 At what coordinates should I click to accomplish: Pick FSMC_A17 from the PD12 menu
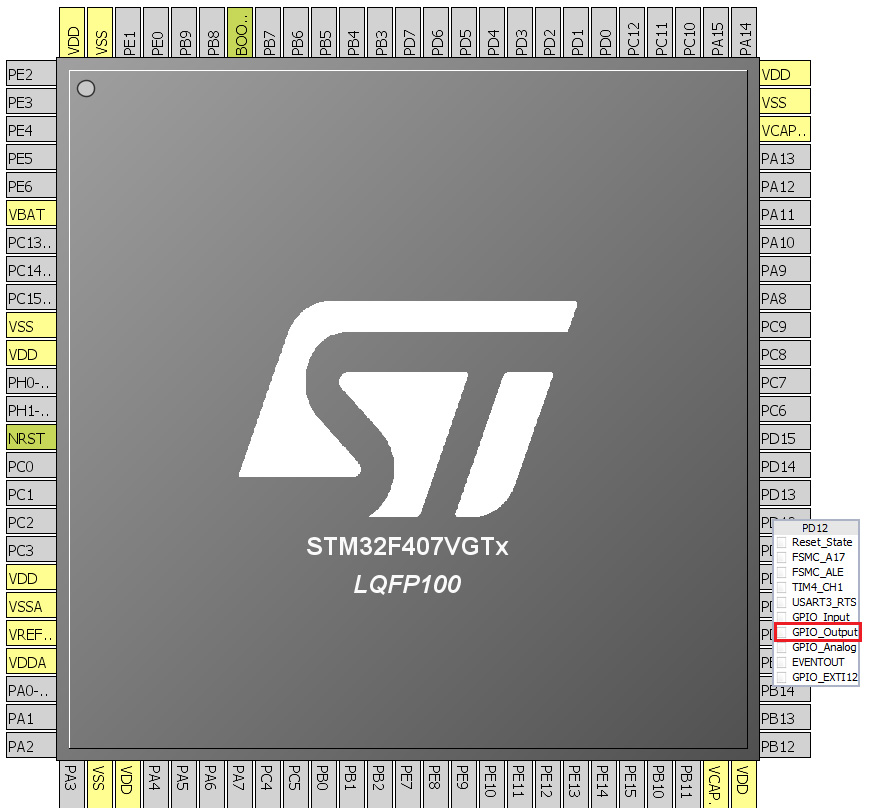(x=818, y=557)
